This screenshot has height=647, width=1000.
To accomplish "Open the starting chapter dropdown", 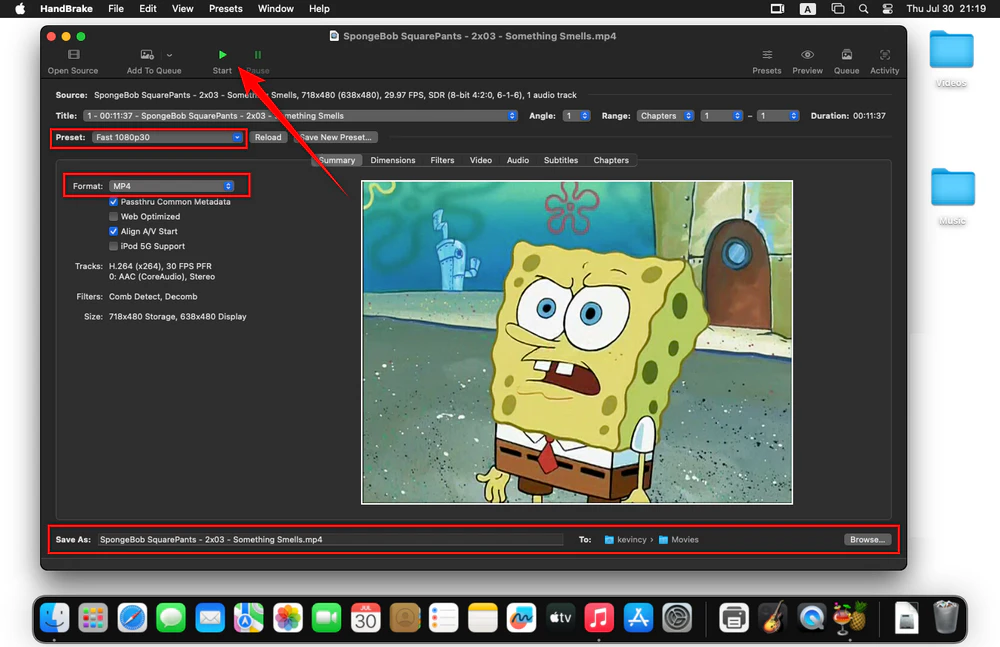I will click(721, 115).
